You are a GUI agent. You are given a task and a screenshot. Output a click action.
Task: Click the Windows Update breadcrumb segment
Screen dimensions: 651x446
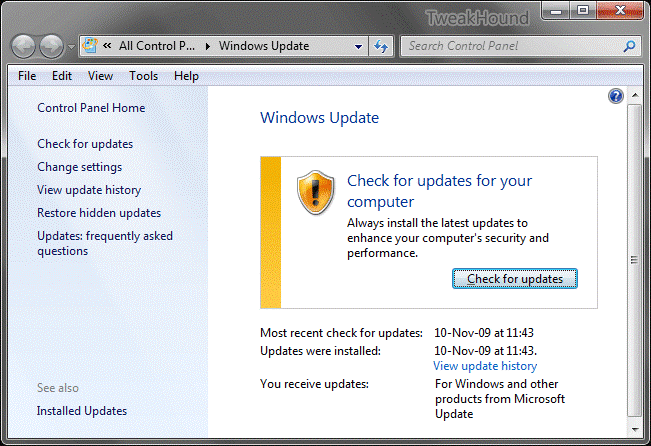coord(264,46)
